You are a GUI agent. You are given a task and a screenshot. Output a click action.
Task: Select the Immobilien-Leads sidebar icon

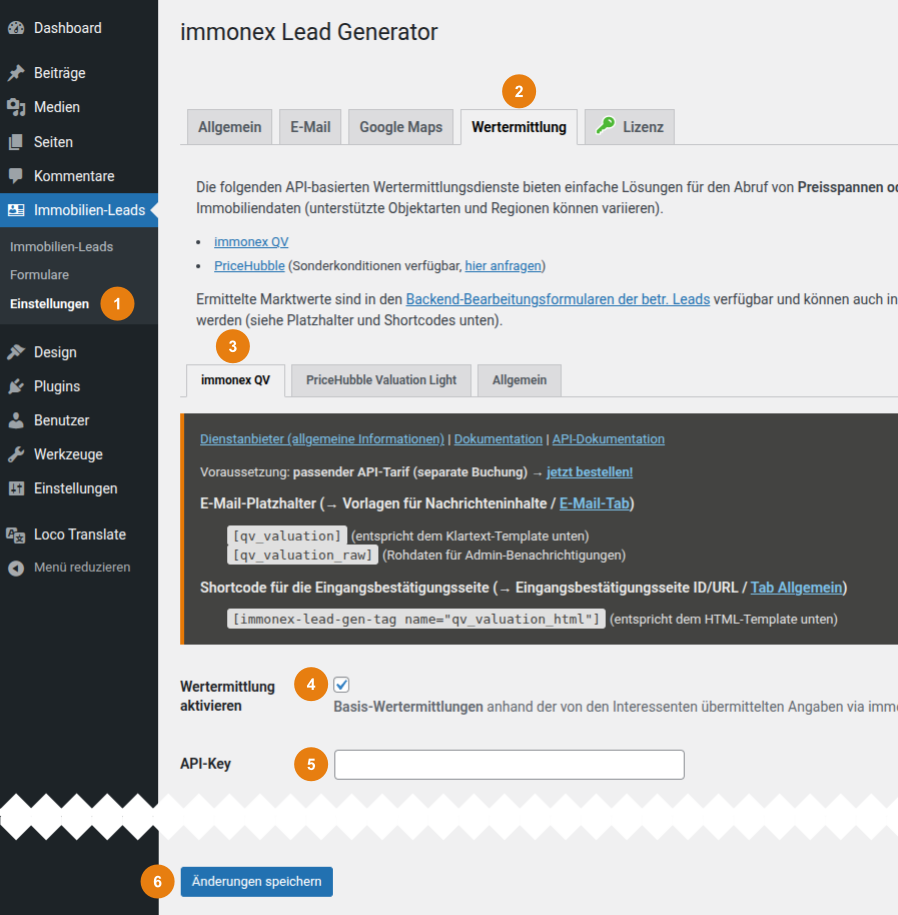click(x=16, y=211)
